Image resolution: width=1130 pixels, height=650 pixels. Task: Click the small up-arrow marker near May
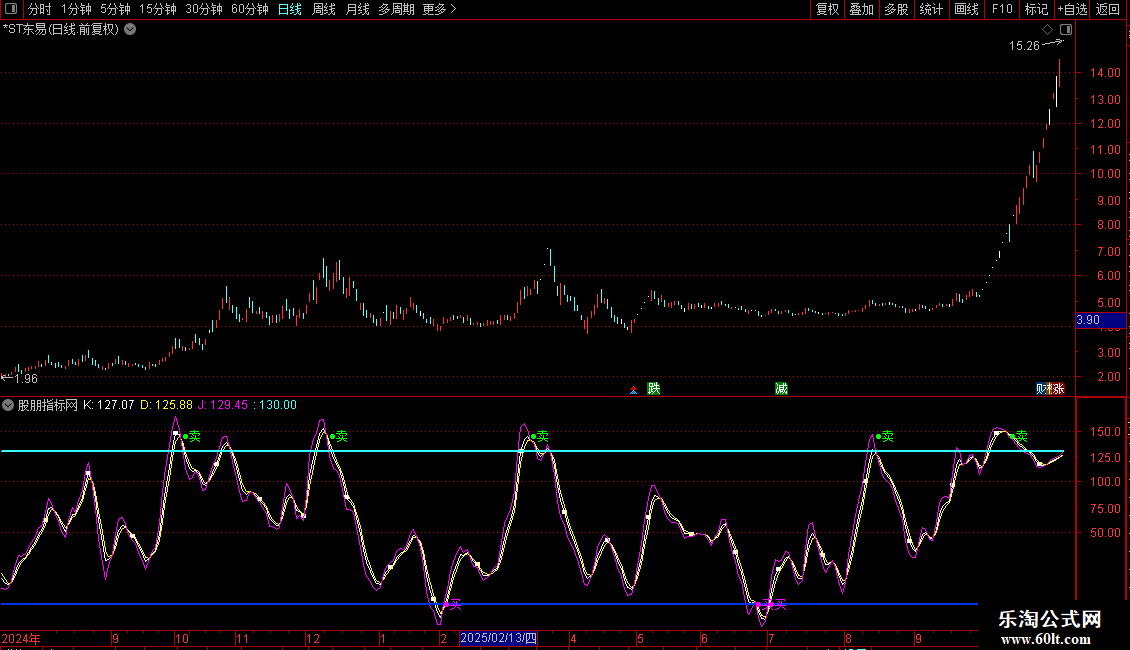click(632, 390)
